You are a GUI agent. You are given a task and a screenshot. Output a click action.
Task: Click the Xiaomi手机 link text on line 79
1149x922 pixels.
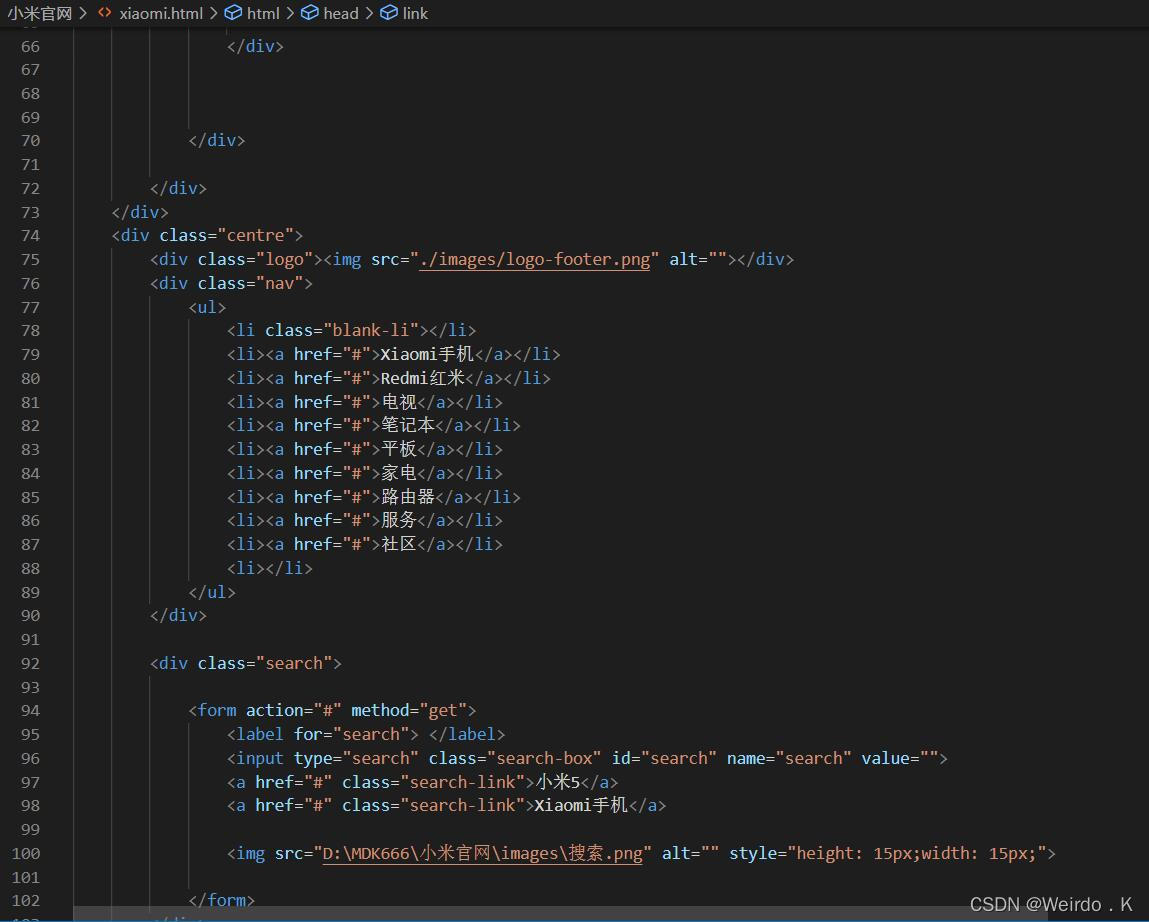(x=424, y=354)
